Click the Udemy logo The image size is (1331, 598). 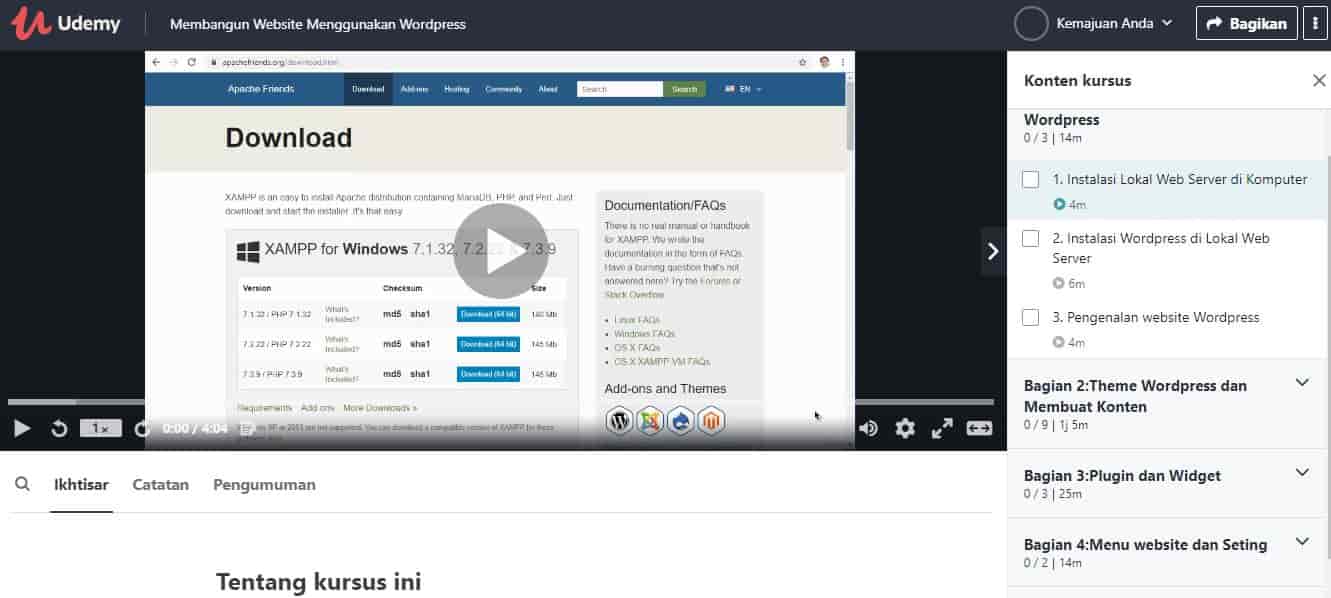pos(64,24)
